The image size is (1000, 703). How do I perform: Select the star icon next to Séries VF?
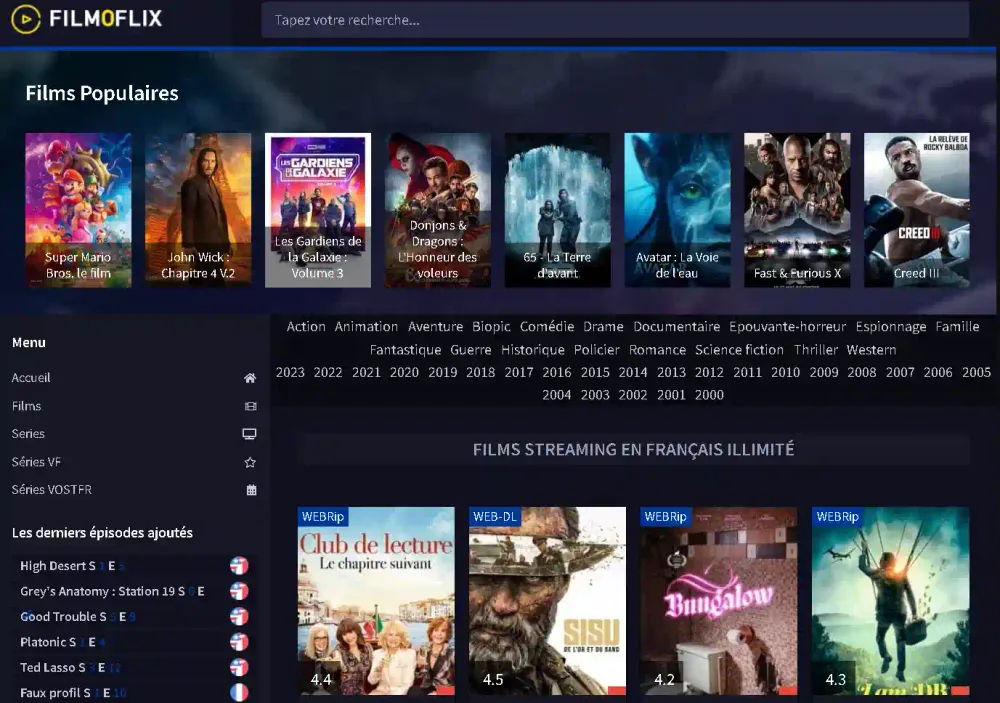(250, 461)
